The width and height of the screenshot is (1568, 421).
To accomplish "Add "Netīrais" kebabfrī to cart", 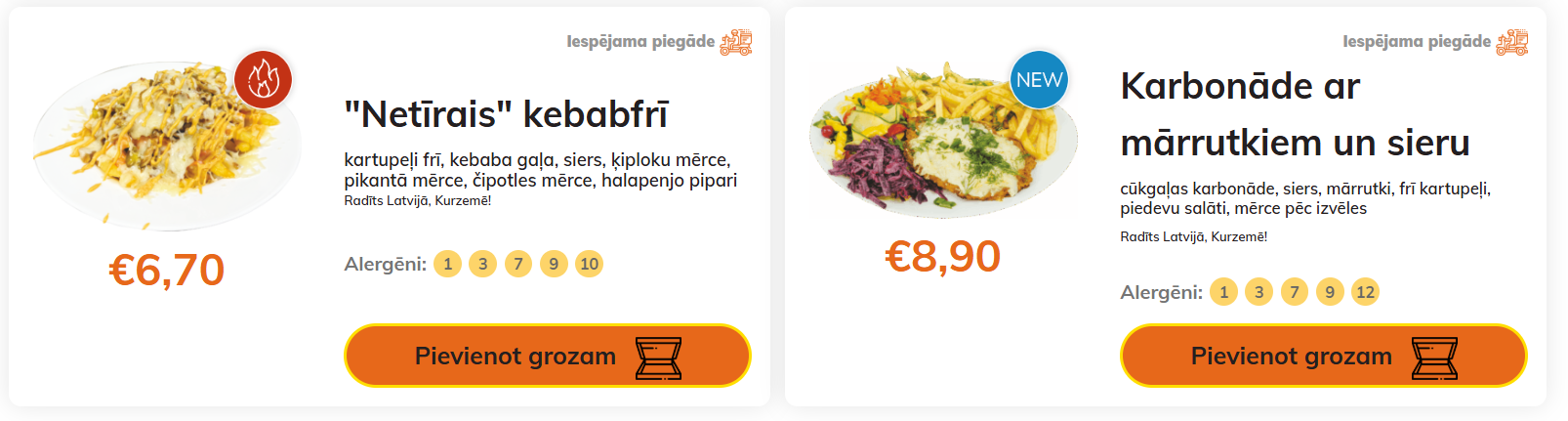I will [x=516, y=357].
